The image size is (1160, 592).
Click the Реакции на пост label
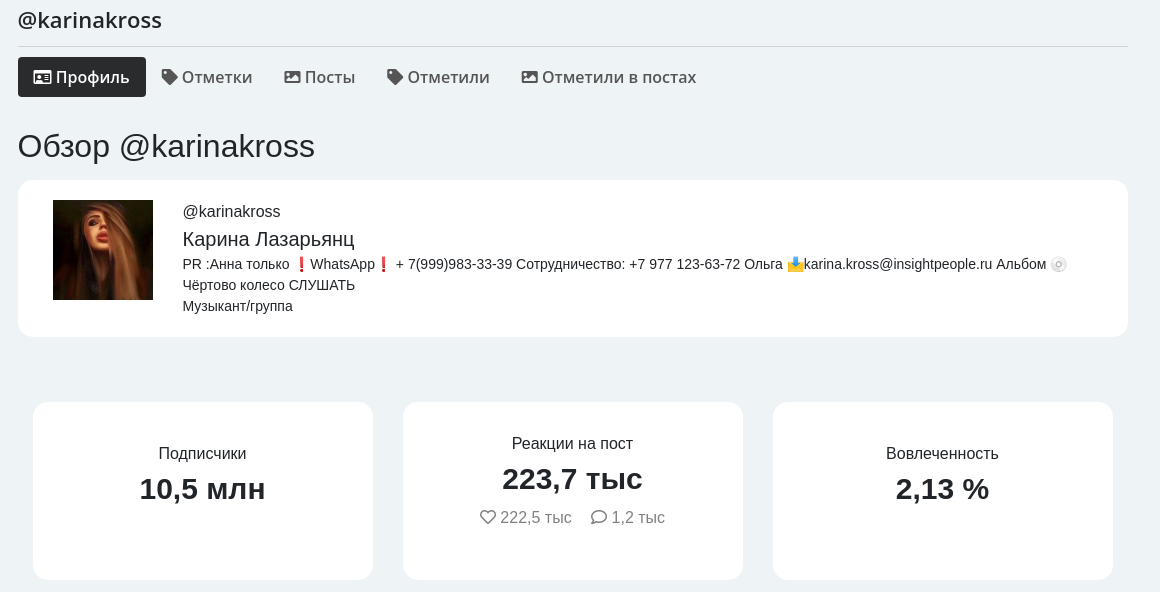click(x=573, y=444)
